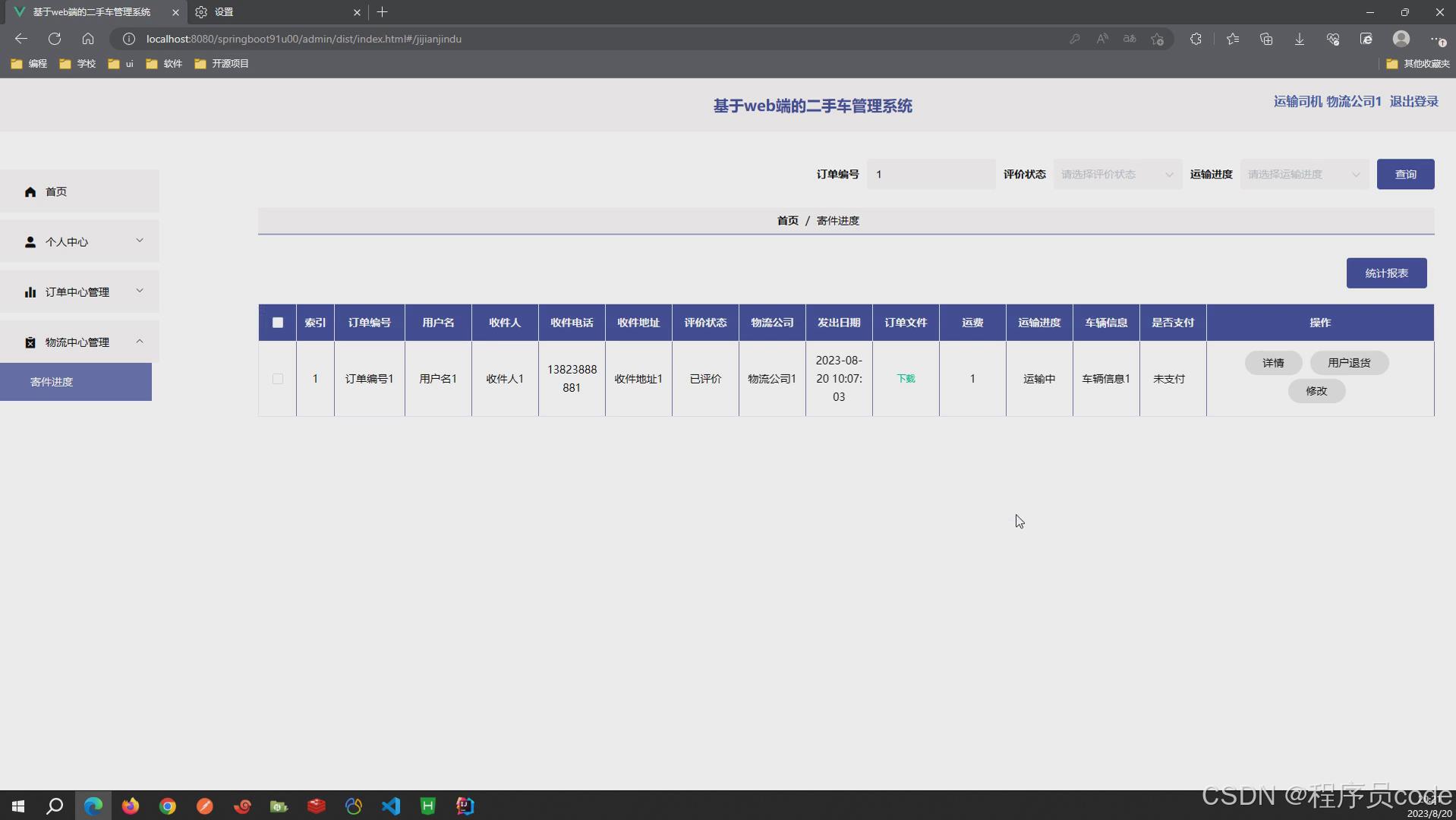Add page to favorites star icon
The image size is (1456, 820).
click(1157, 39)
